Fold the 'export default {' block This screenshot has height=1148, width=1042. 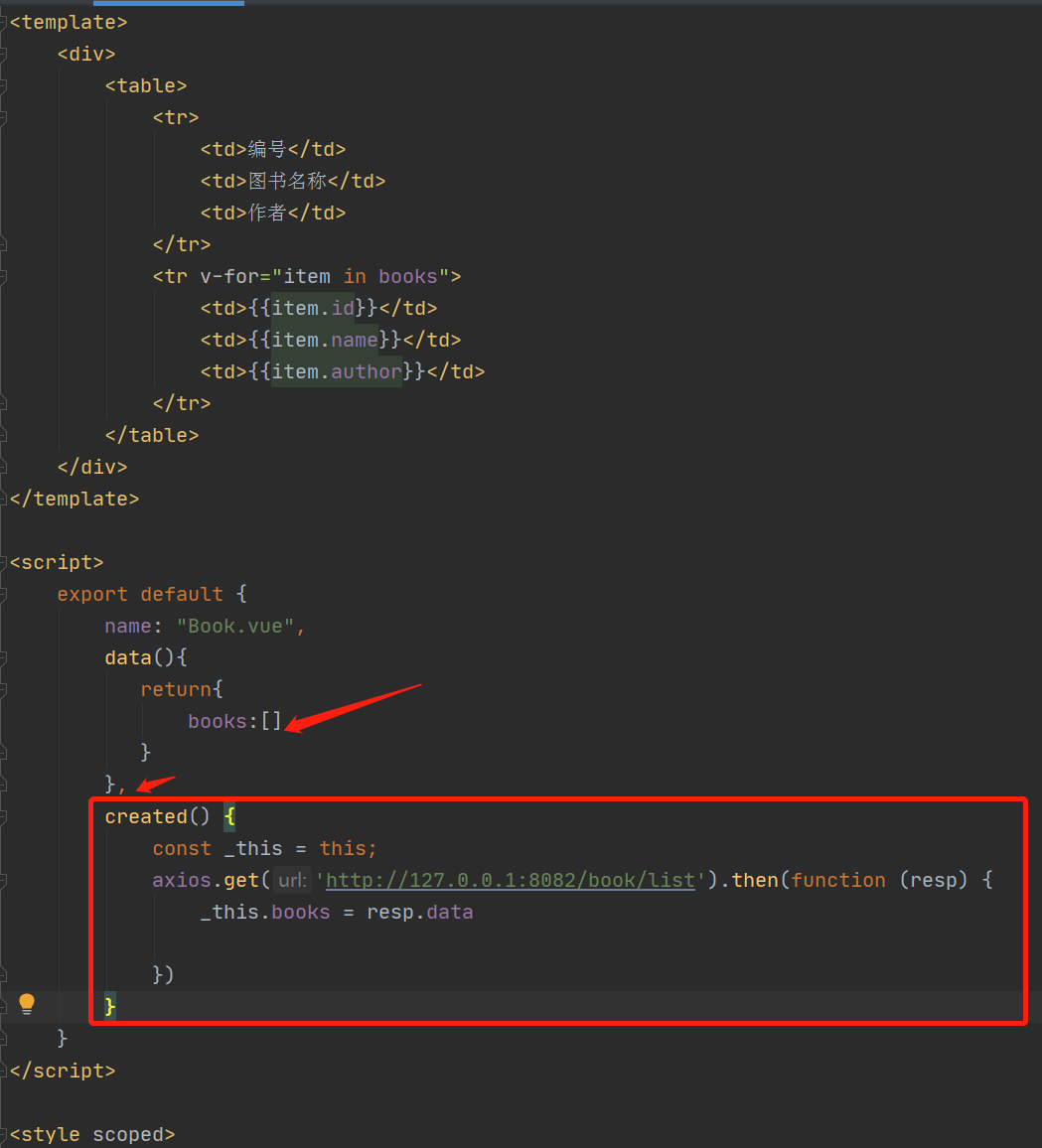(x=4, y=595)
